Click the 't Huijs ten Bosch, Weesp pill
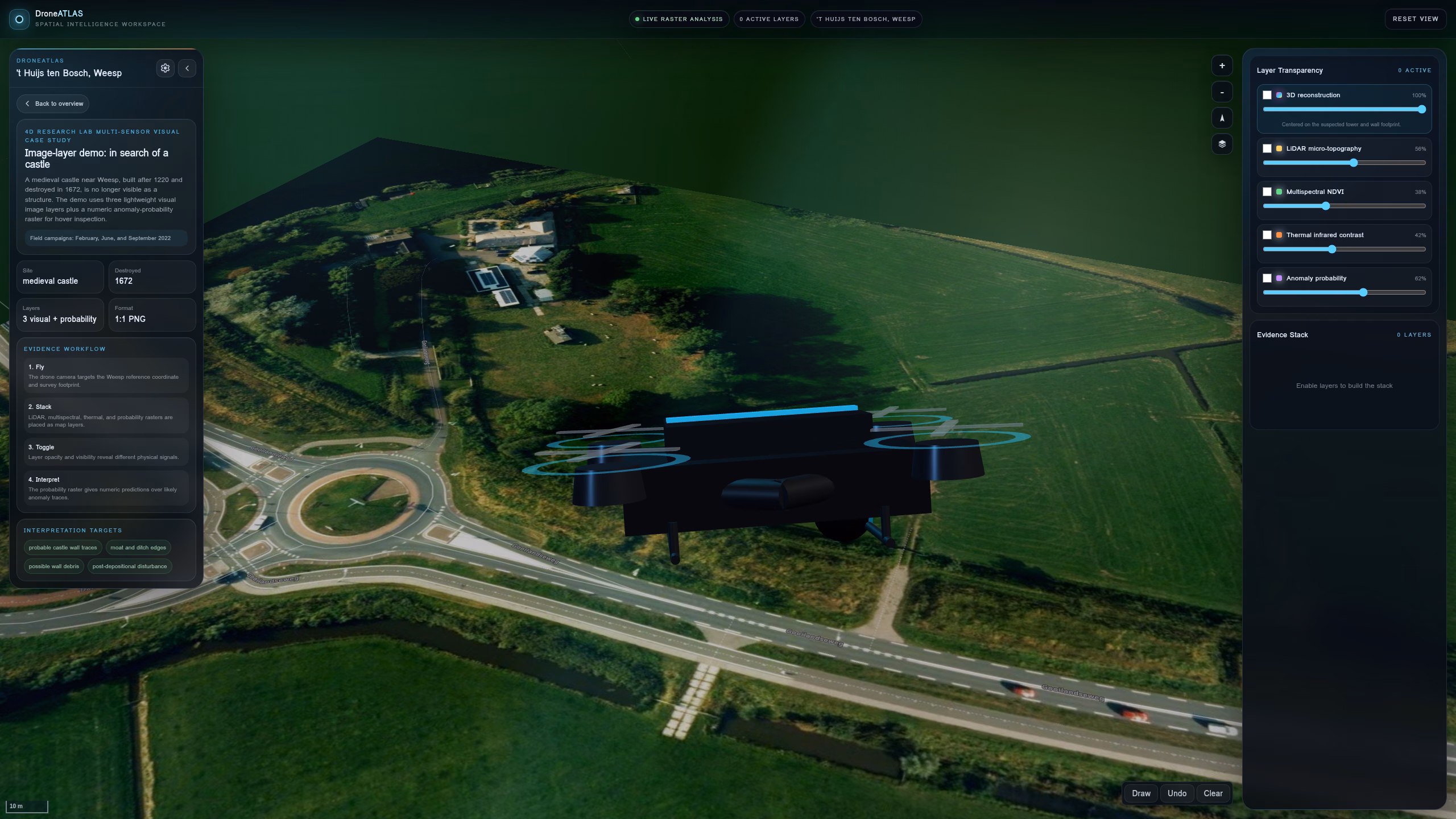This screenshot has height=819, width=1456. pyautogui.click(x=866, y=19)
